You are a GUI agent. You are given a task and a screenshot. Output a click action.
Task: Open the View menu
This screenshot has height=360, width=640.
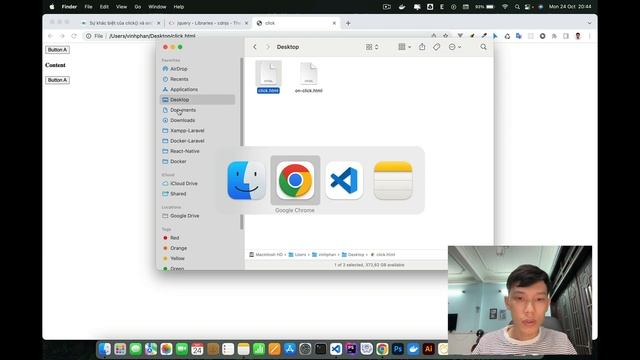[121, 7]
